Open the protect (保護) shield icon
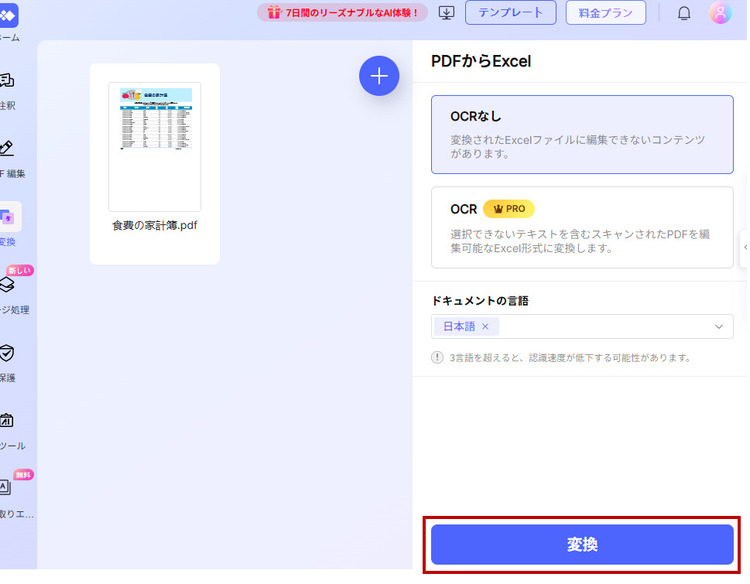750x584 pixels. [x=7, y=353]
